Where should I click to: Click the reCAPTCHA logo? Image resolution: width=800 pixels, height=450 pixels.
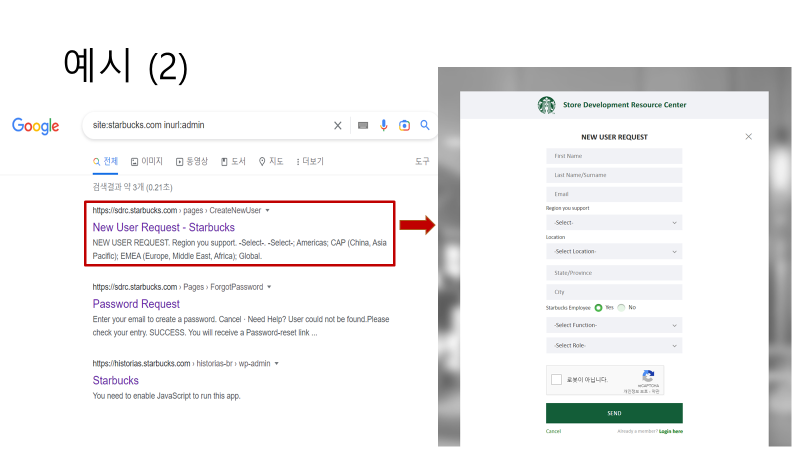(x=648, y=376)
